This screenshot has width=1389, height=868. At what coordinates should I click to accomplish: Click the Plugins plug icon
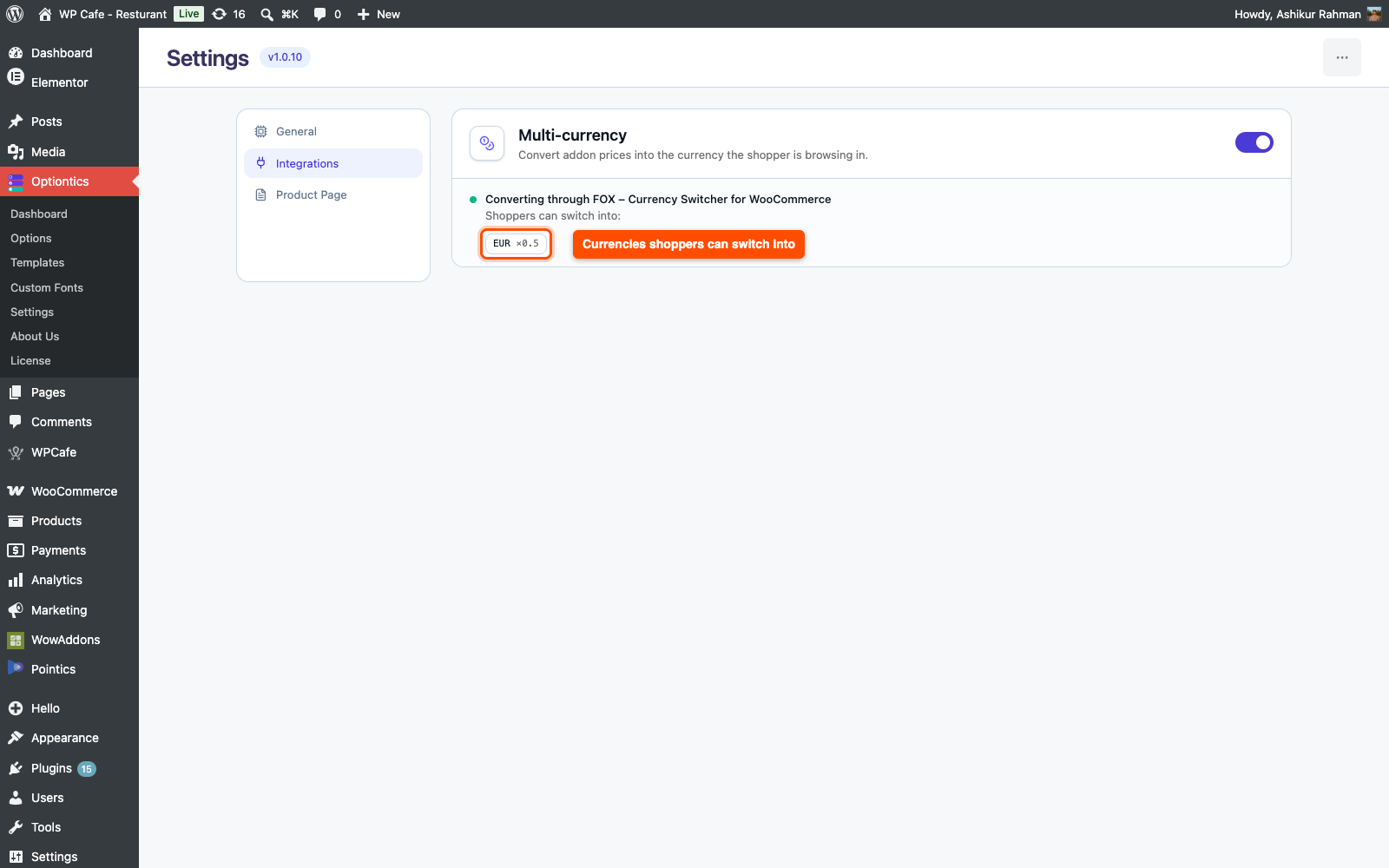[x=16, y=768]
